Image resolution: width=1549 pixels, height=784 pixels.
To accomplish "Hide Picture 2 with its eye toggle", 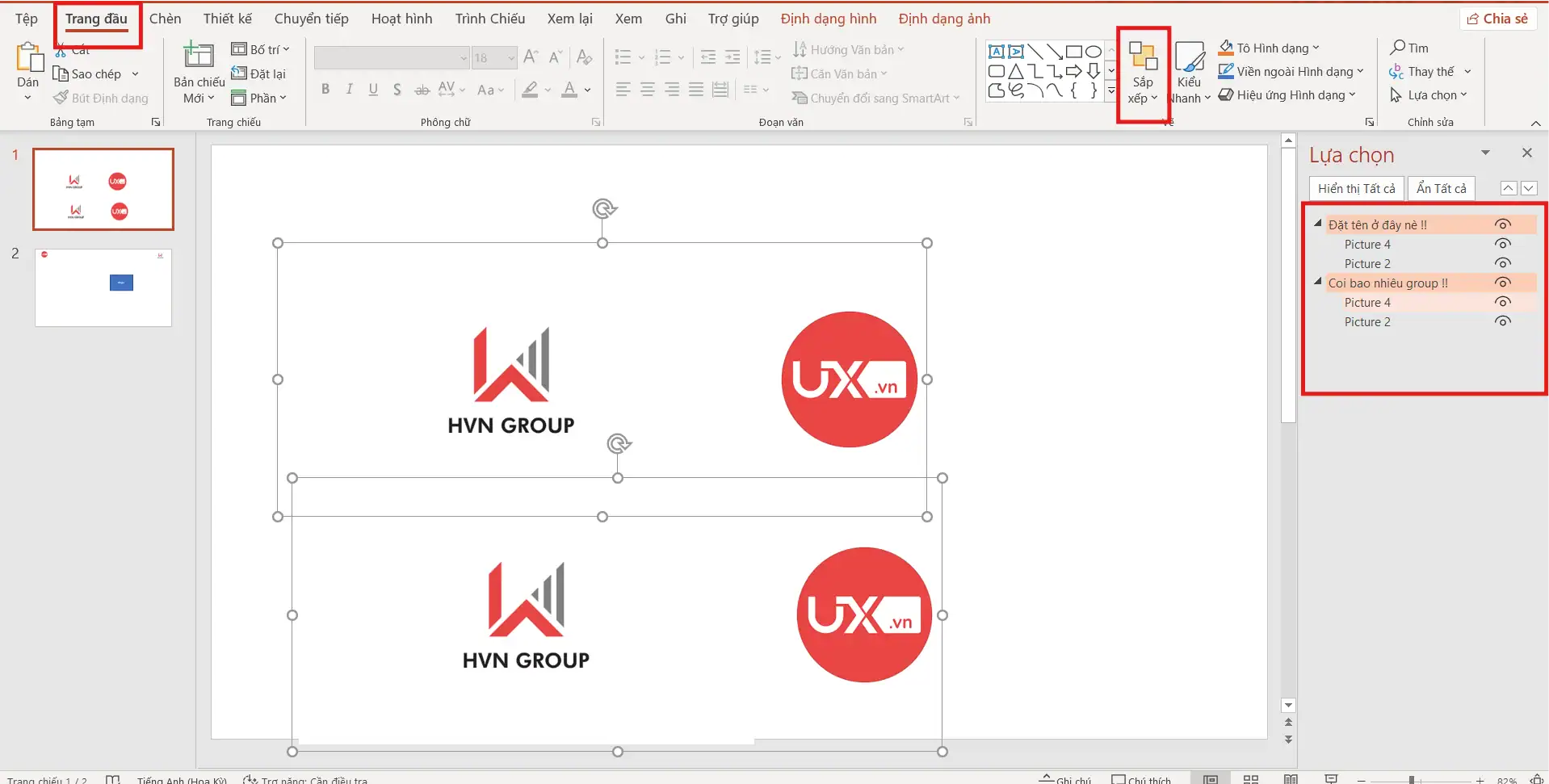I will [1504, 263].
